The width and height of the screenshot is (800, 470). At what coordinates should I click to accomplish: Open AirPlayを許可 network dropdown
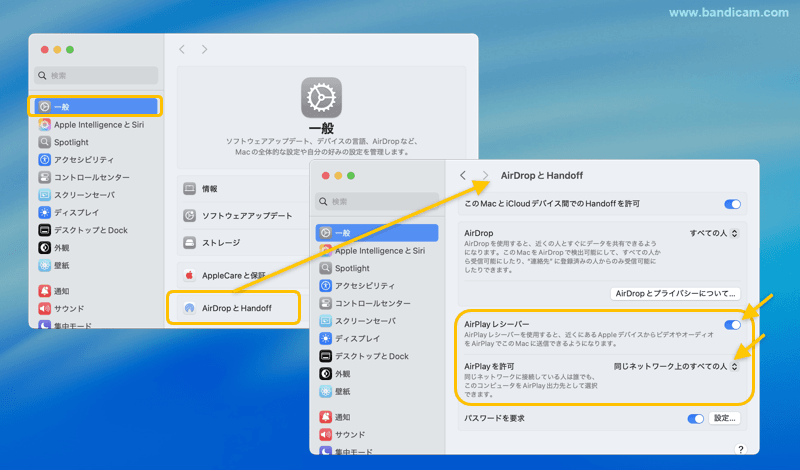point(677,367)
